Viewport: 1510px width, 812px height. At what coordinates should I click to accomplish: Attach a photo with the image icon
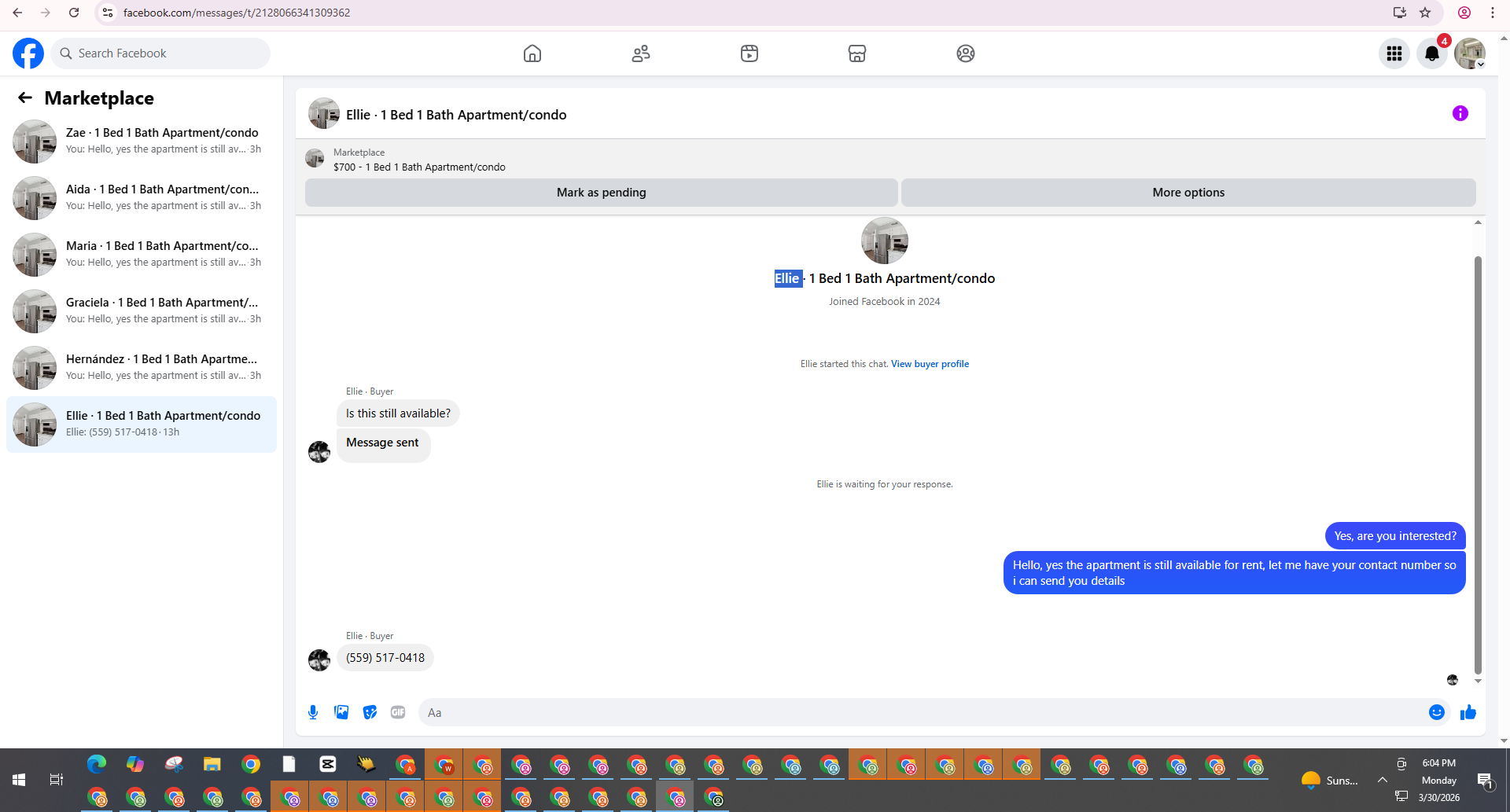tap(341, 712)
